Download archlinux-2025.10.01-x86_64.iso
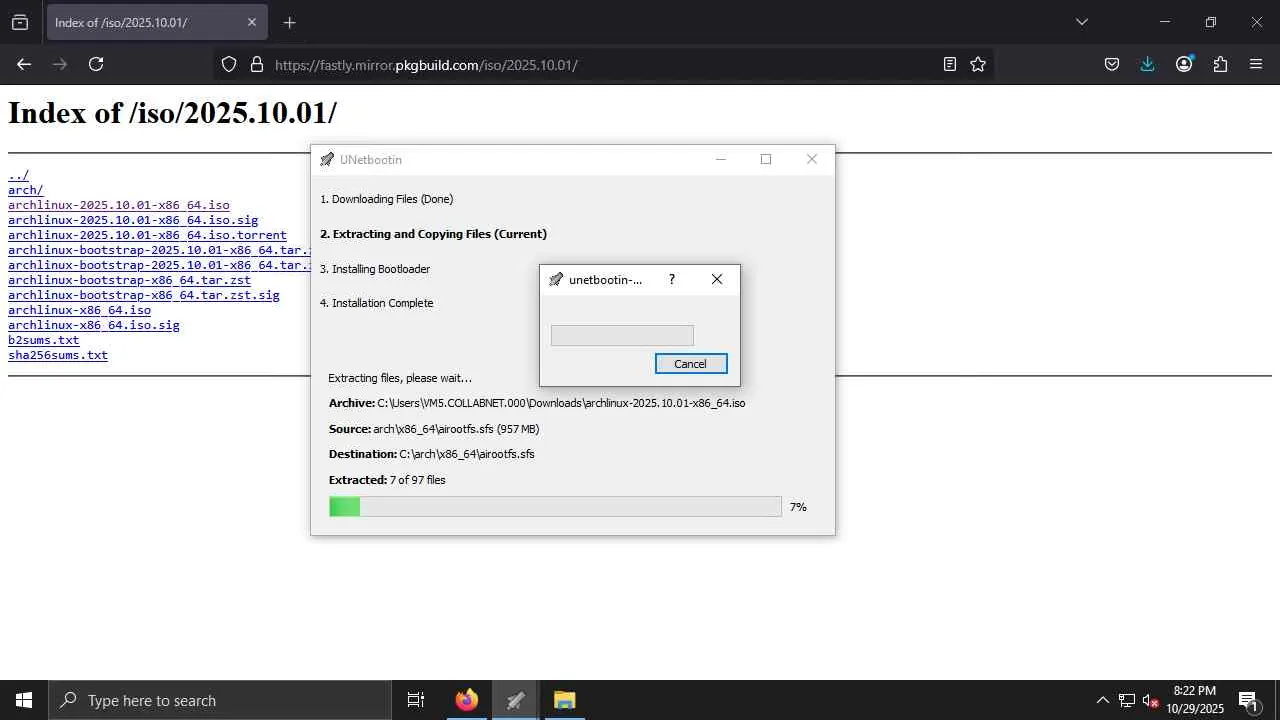Image resolution: width=1280 pixels, height=720 pixels. pyautogui.click(x=119, y=205)
